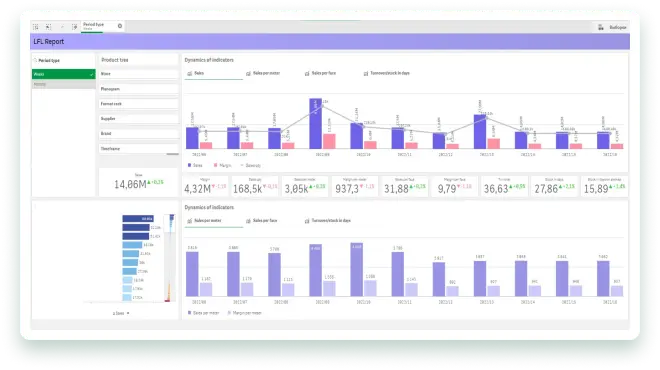Image resolution: width=660 pixels, height=370 pixels.
Task: Click chart icon of lower Sales per meter tab
Action: pos(190,221)
